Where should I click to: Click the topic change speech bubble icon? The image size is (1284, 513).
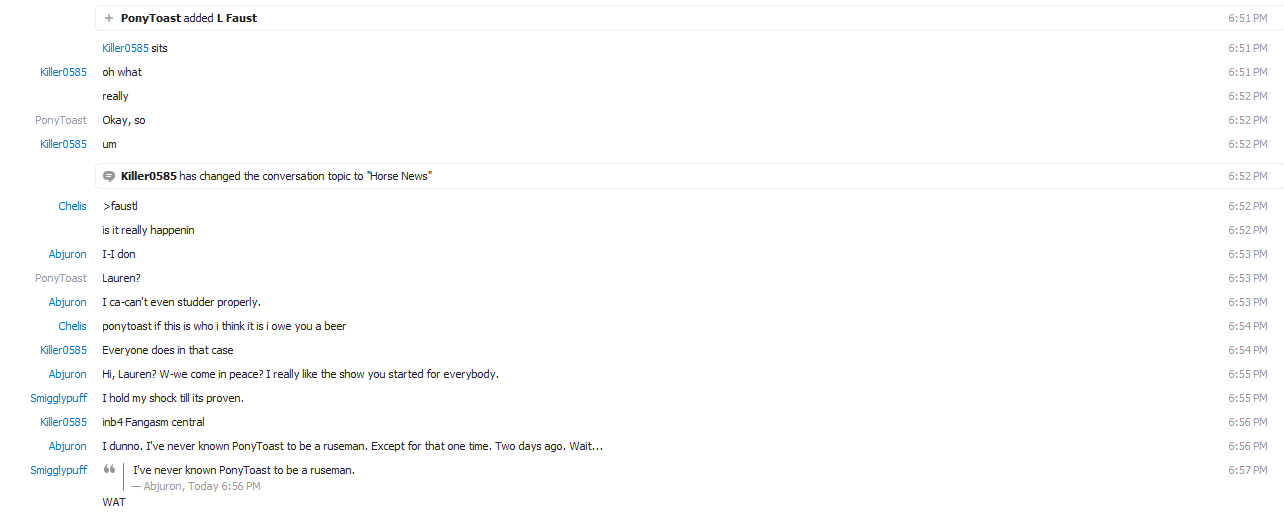[109, 176]
